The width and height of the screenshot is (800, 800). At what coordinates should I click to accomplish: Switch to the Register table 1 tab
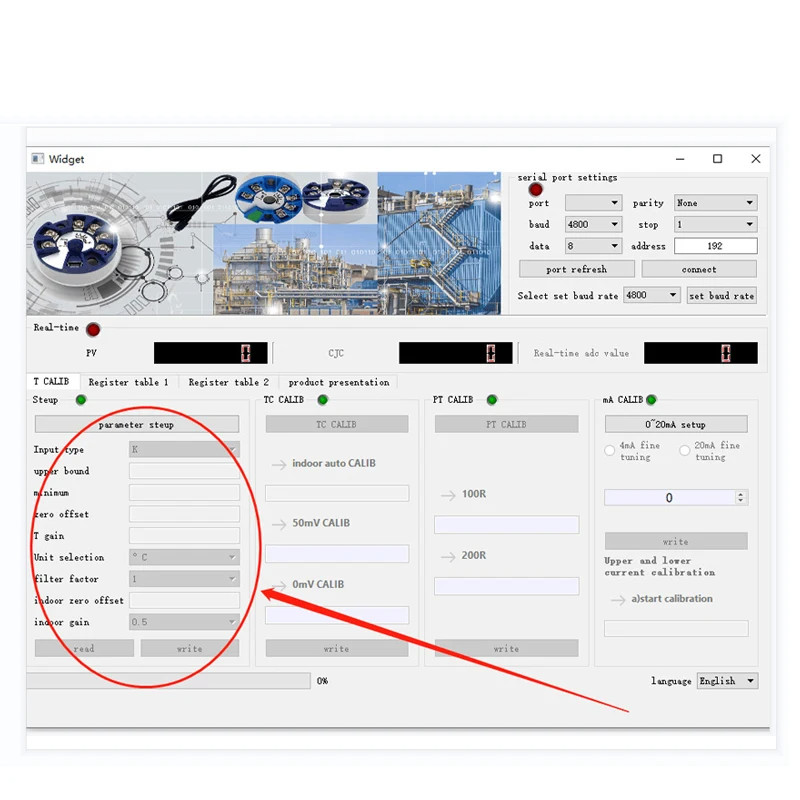[128, 381]
